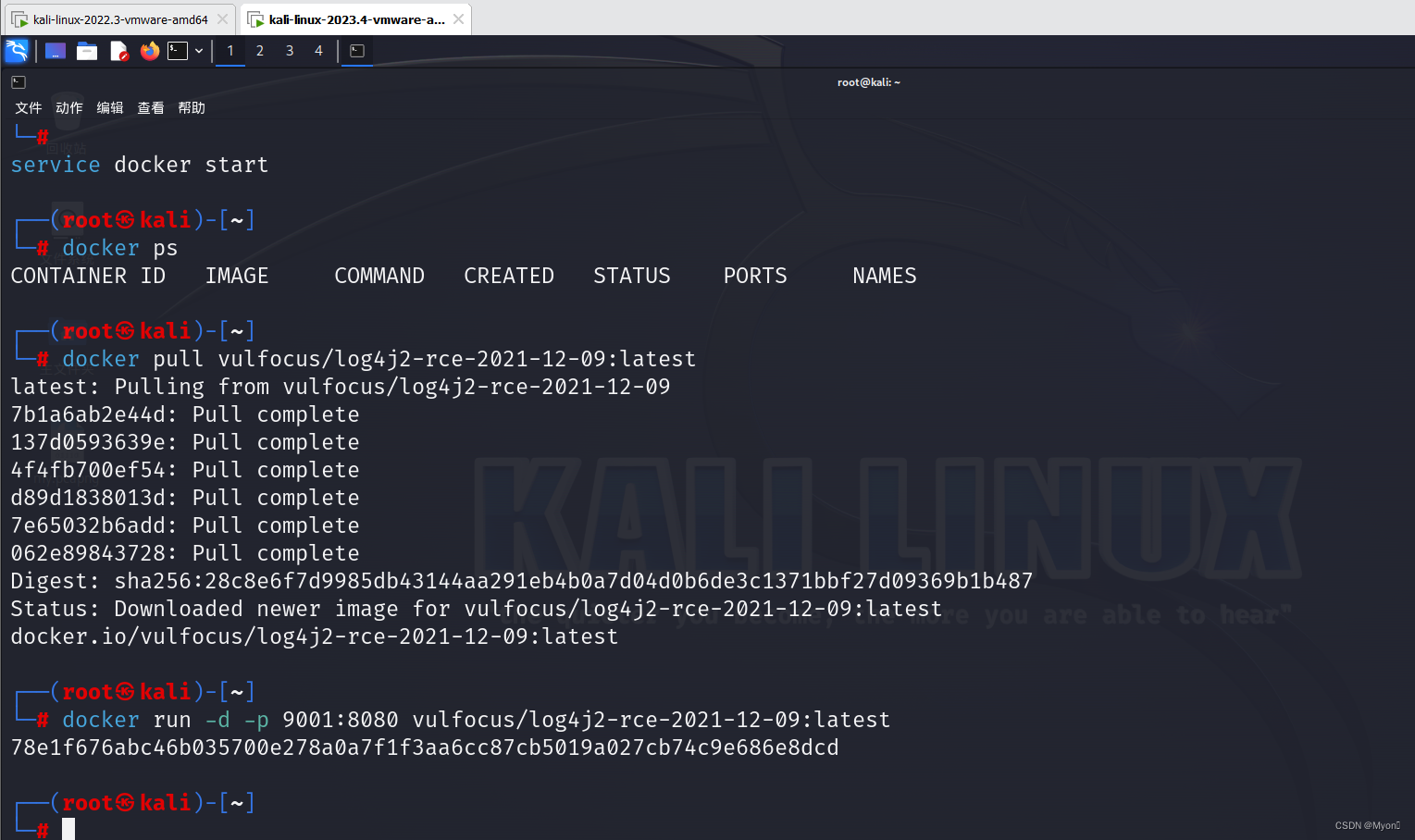Click the 'root@kali: ~' window title
This screenshot has height=840, width=1415.
pos(869,82)
